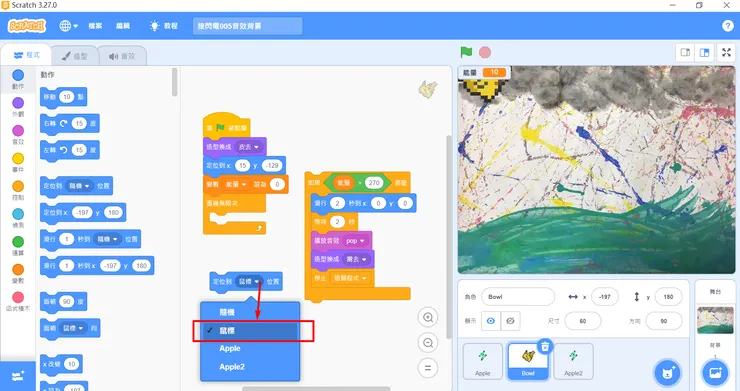
Task: Open the 檔案 (File) menu
Action: [x=95, y=26]
